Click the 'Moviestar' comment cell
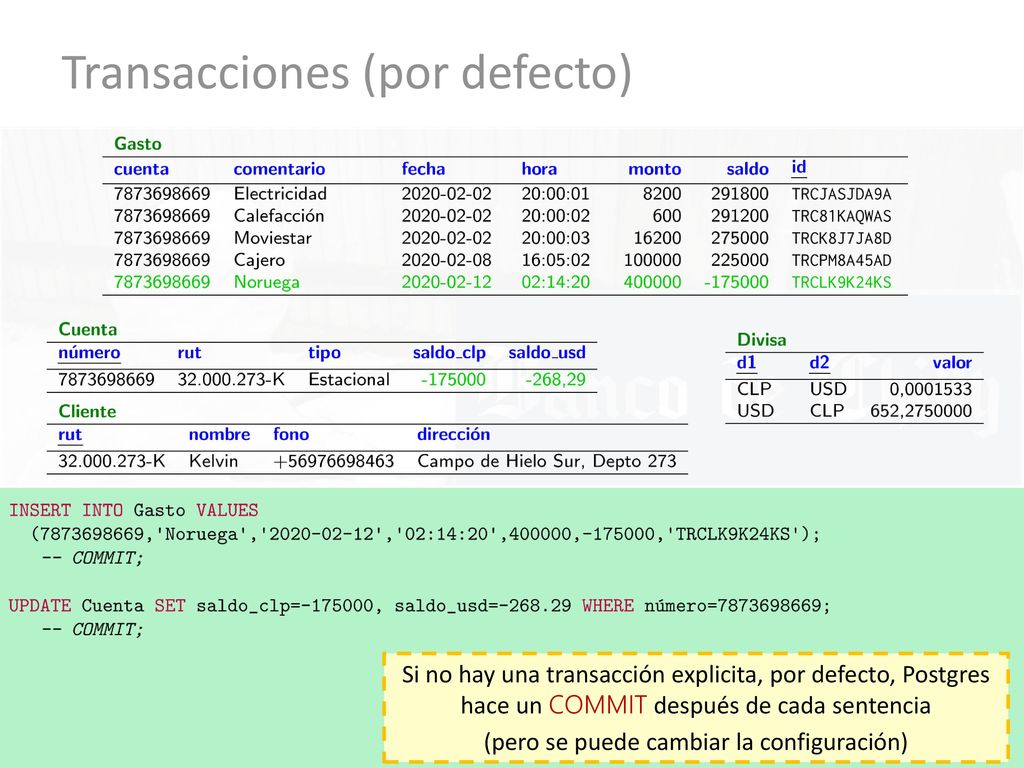 pos(272,238)
